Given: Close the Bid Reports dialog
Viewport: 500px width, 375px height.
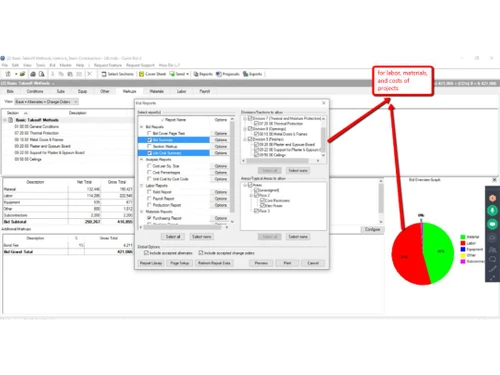Looking at the screenshot, I should point(324,103).
